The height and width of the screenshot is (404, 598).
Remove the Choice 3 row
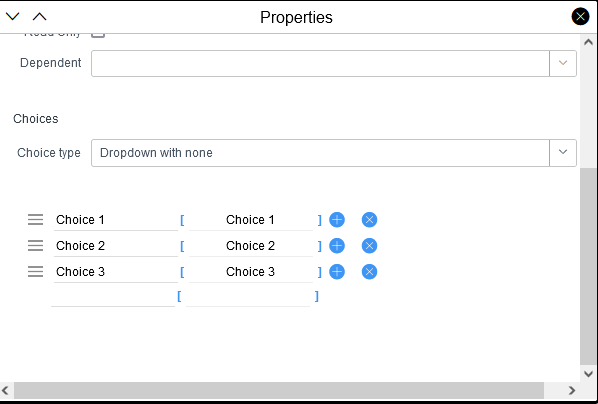(369, 272)
